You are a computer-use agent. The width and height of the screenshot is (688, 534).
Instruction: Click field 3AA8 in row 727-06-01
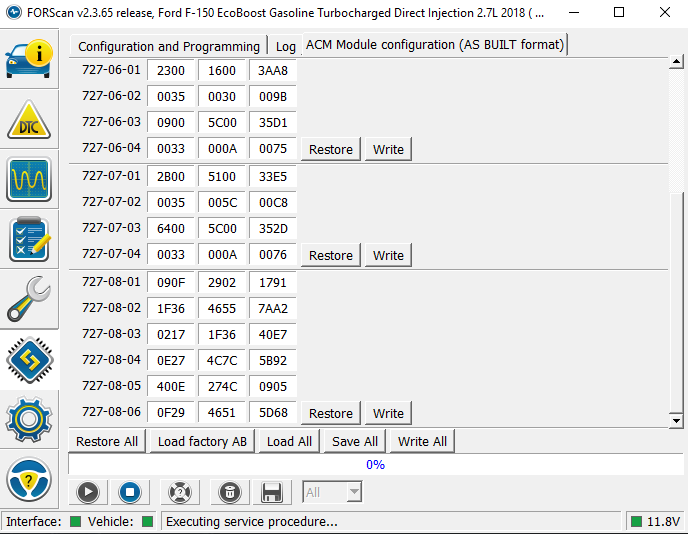click(x=272, y=71)
